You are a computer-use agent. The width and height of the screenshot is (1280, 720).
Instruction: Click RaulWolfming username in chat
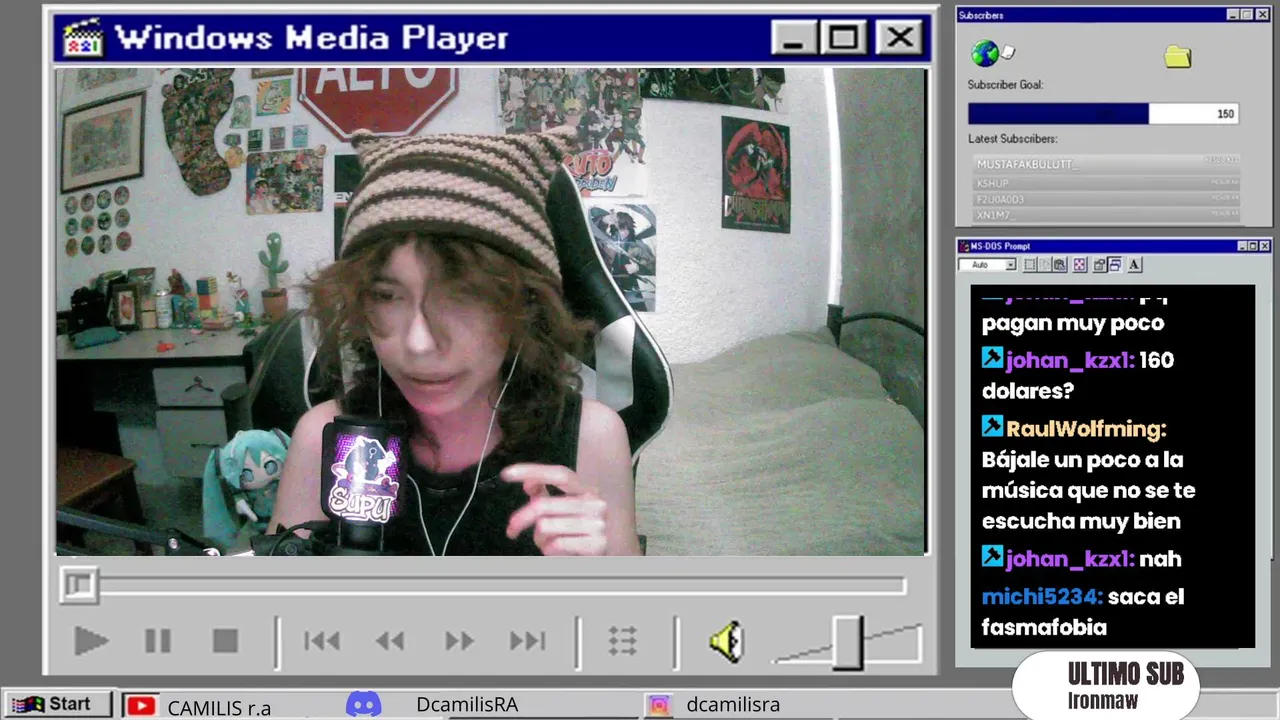pos(1086,429)
